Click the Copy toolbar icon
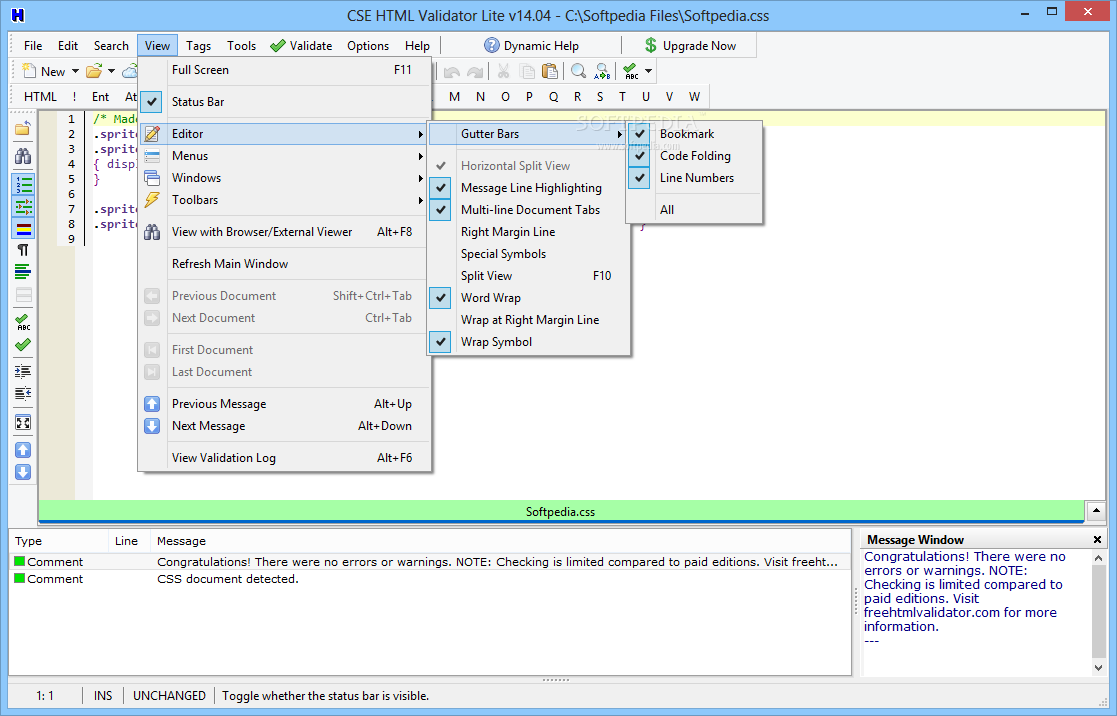The width and height of the screenshot is (1117, 716). [x=527, y=71]
